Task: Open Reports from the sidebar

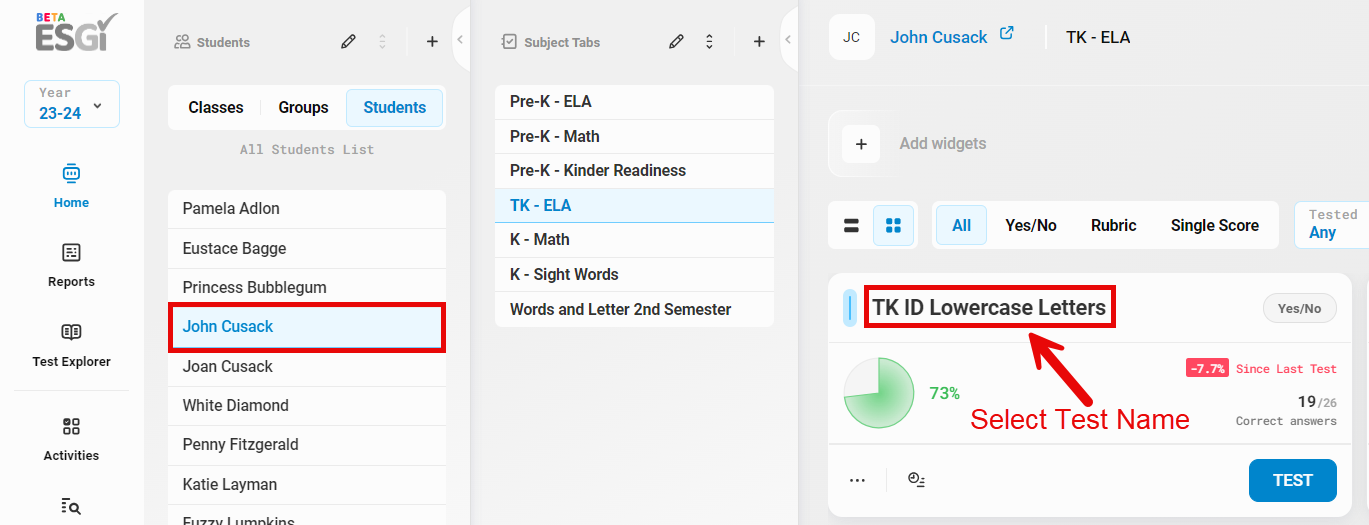Action: (71, 265)
